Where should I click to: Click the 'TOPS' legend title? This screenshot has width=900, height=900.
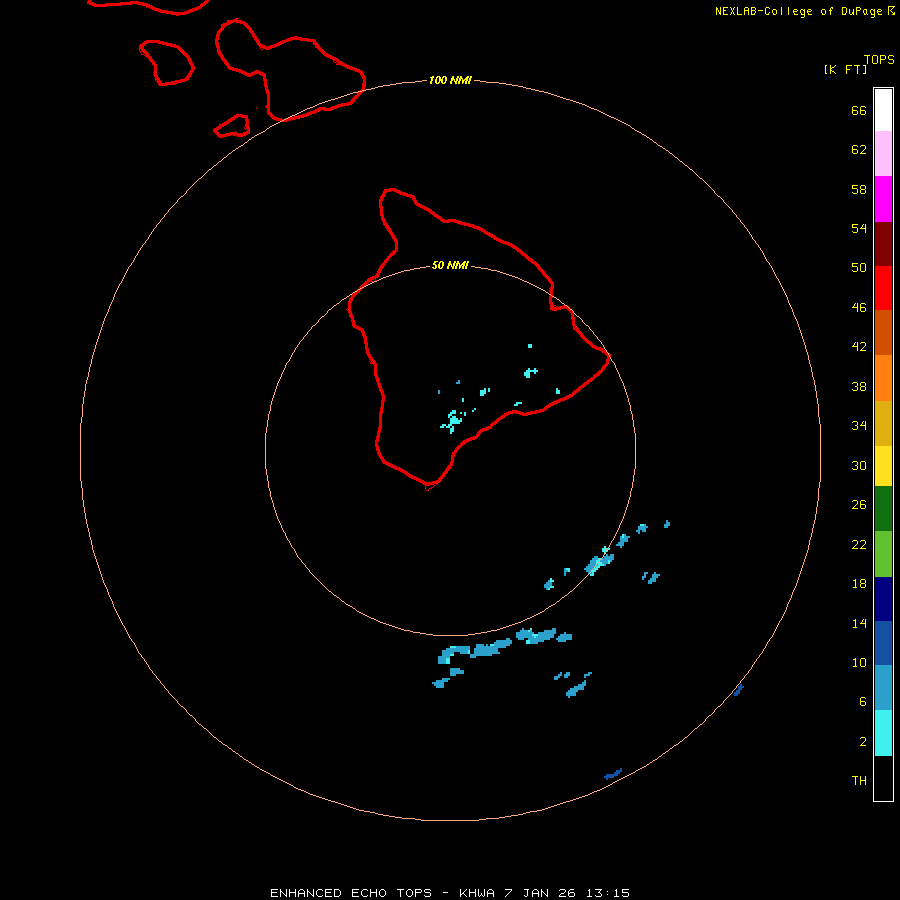(x=879, y=59)
